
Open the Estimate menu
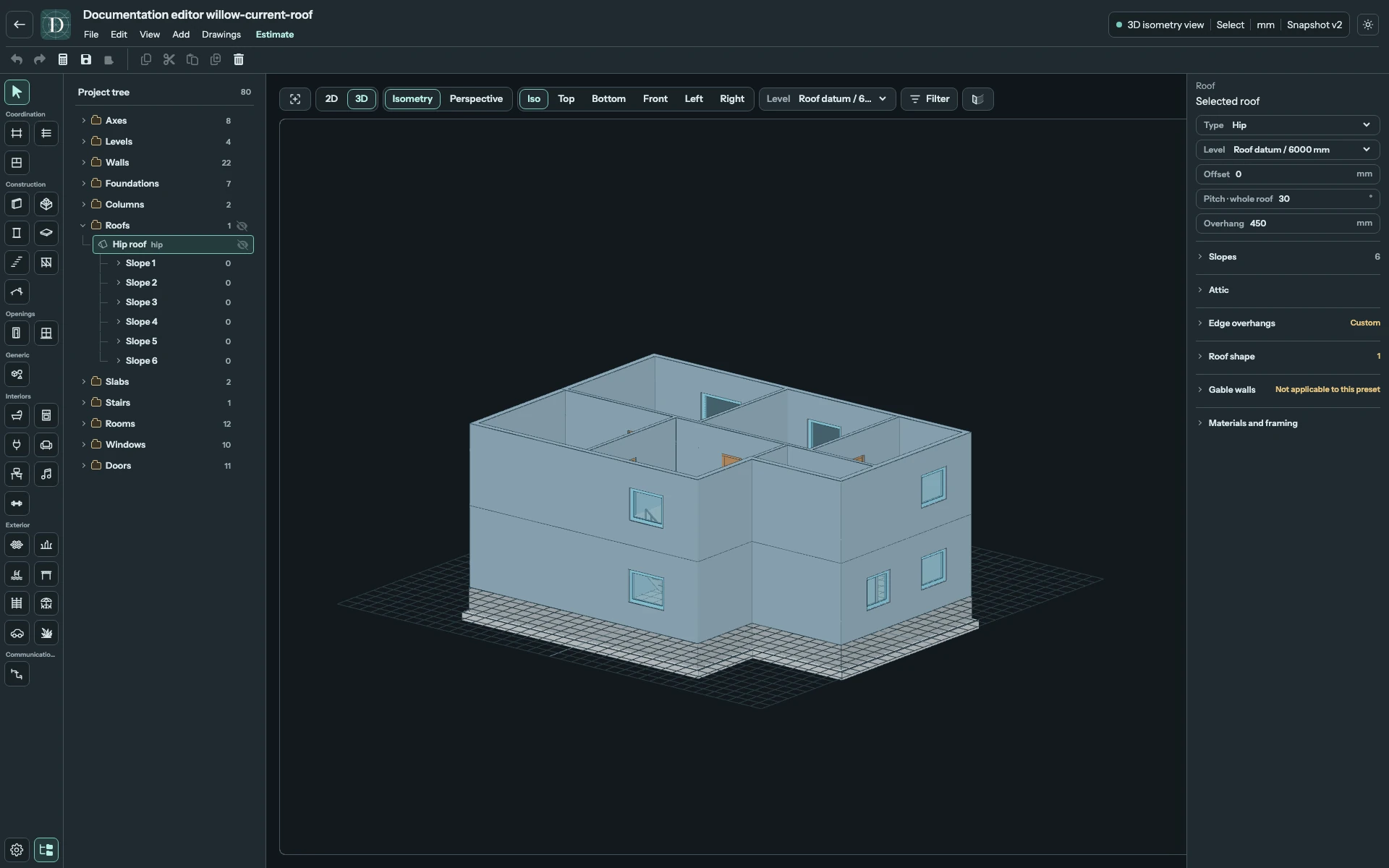click(x=275, y=35)
